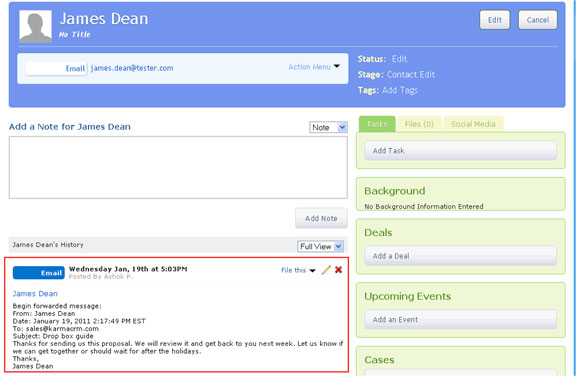The height and width of the screenshot is (376, 576).
Task: Open the Note type dropdown
Action: click(328, 127)
